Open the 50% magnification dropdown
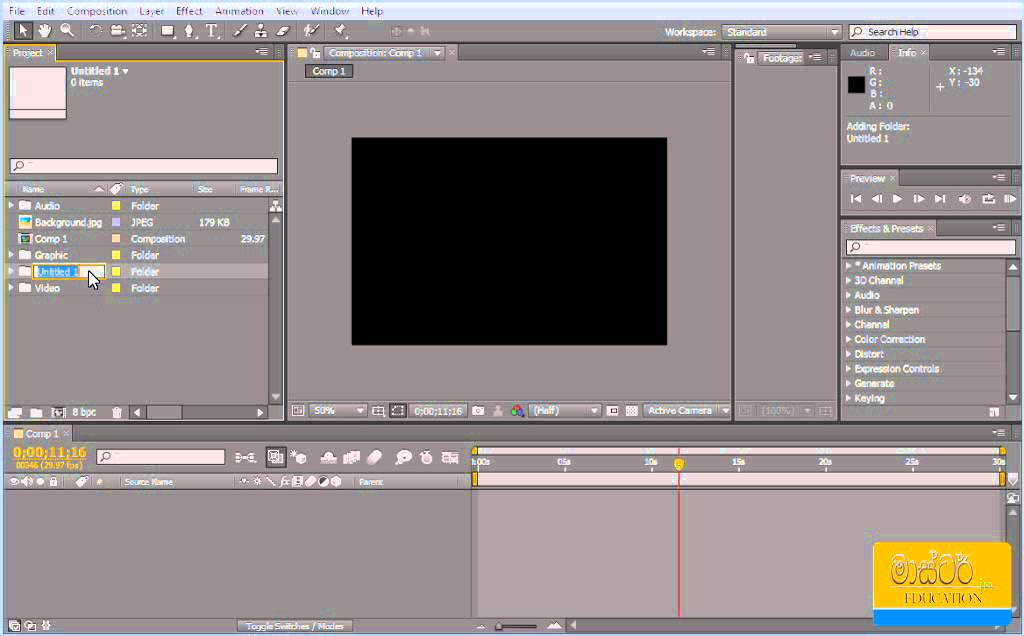The image size is (1024, 636). [x=337, y=411]
